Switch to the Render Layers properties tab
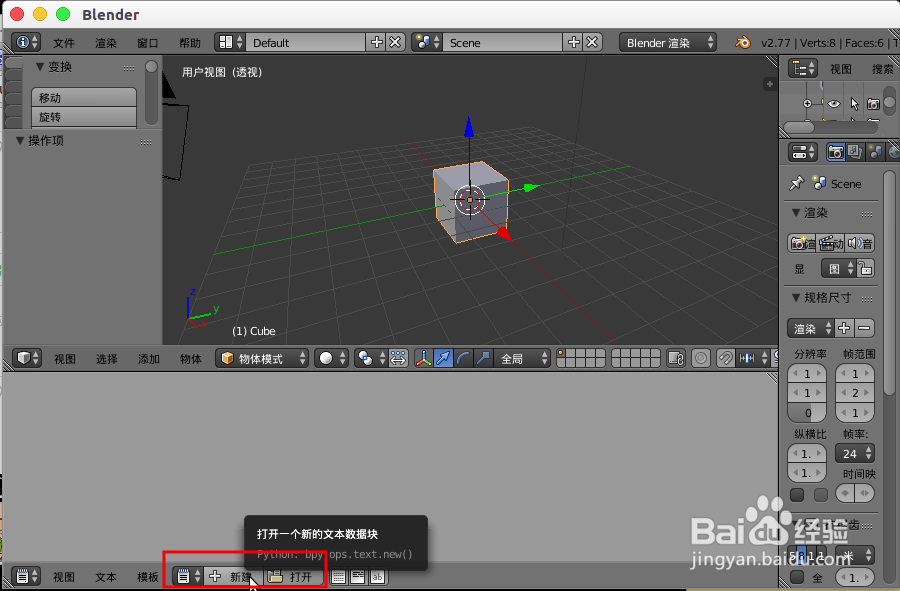The image size is (900, 591). click(856, 151)
